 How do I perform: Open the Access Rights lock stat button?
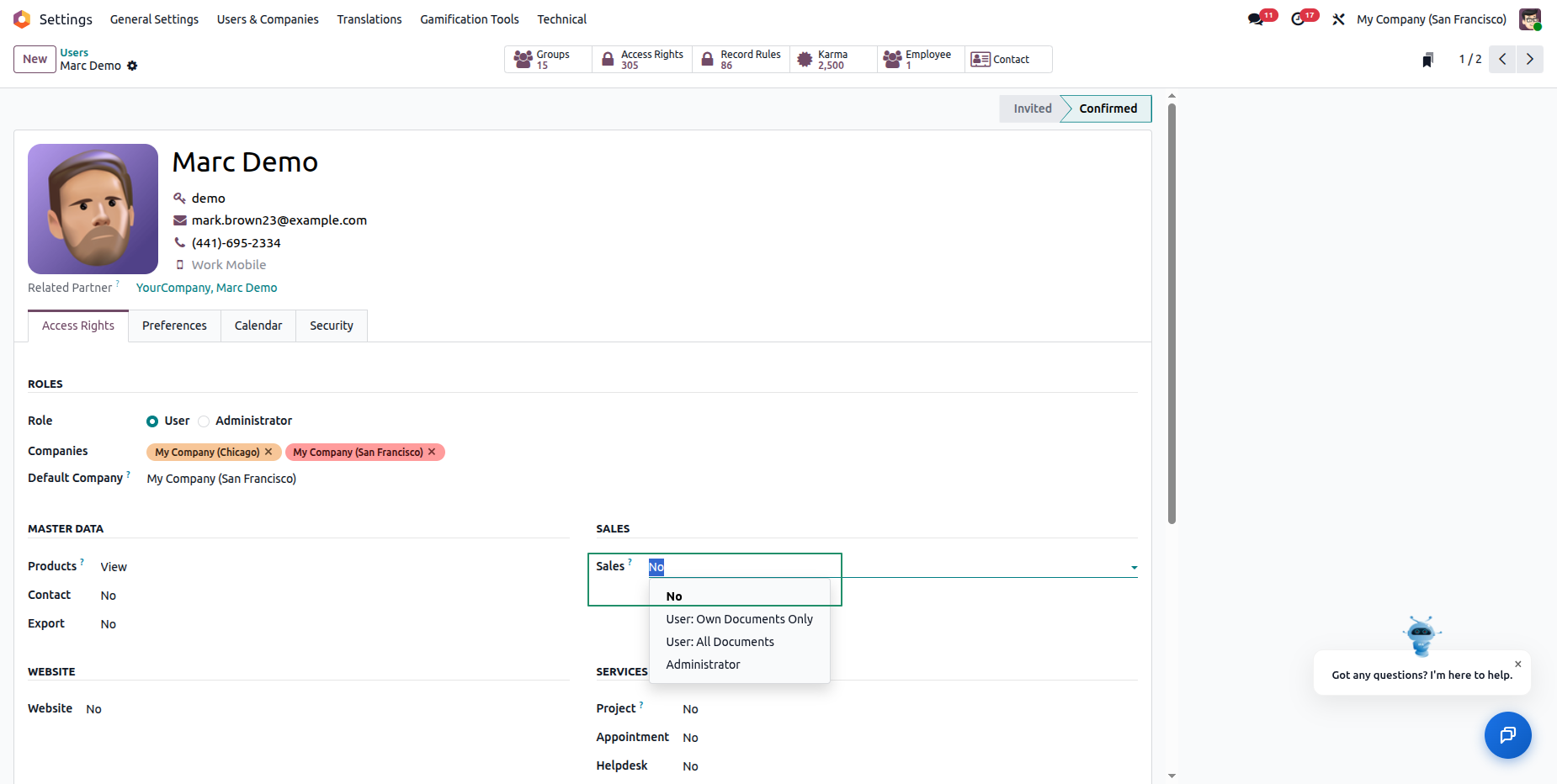[642, 59]
